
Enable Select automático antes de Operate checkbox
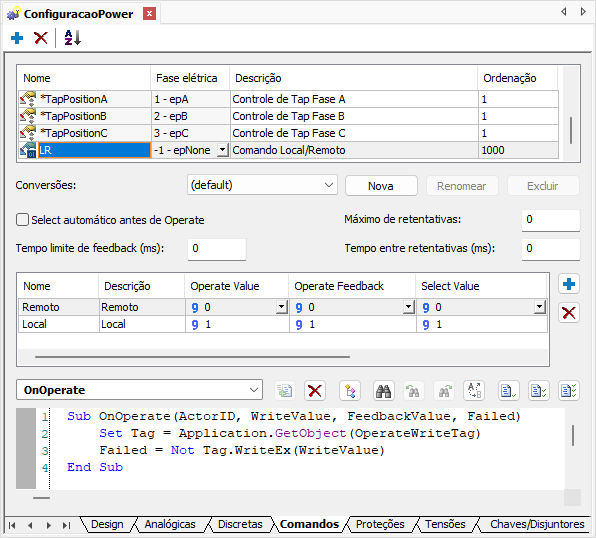pos(22,220)
